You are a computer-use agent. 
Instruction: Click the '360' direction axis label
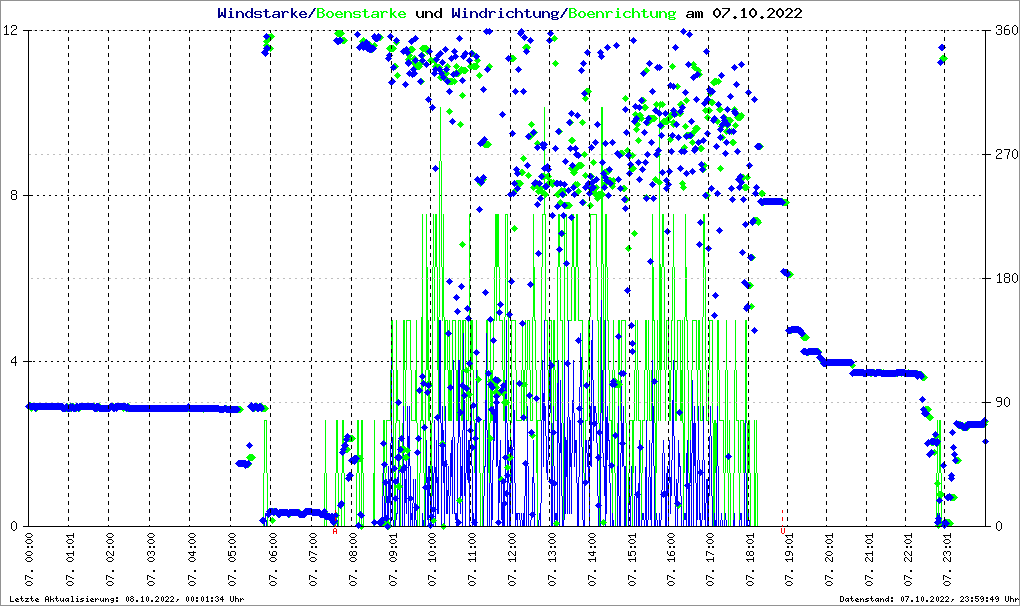click(x=1006, y=30)
